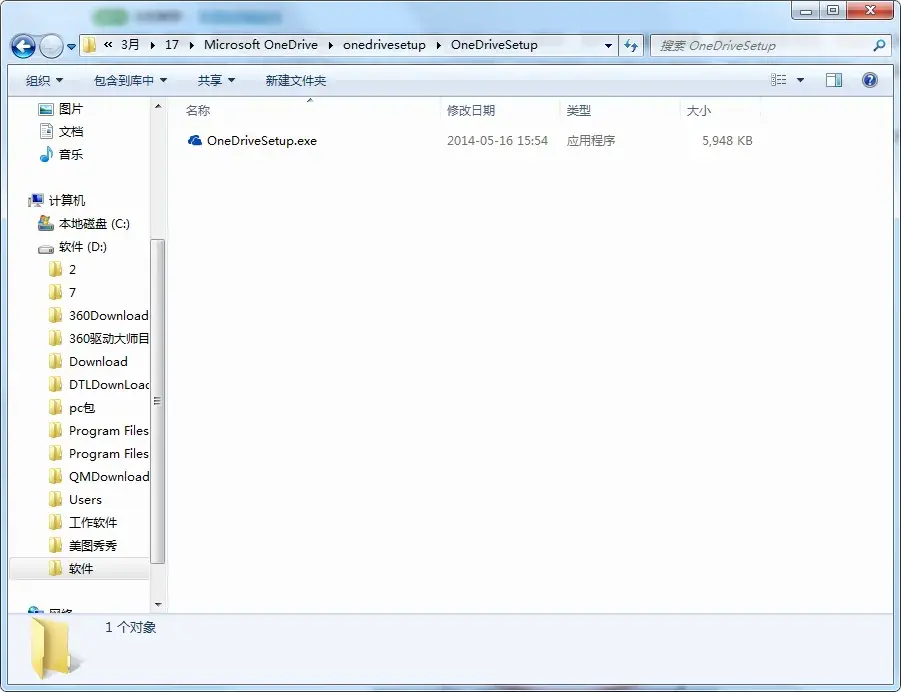Click the 音乐 note icon

(x=46, y=154)
